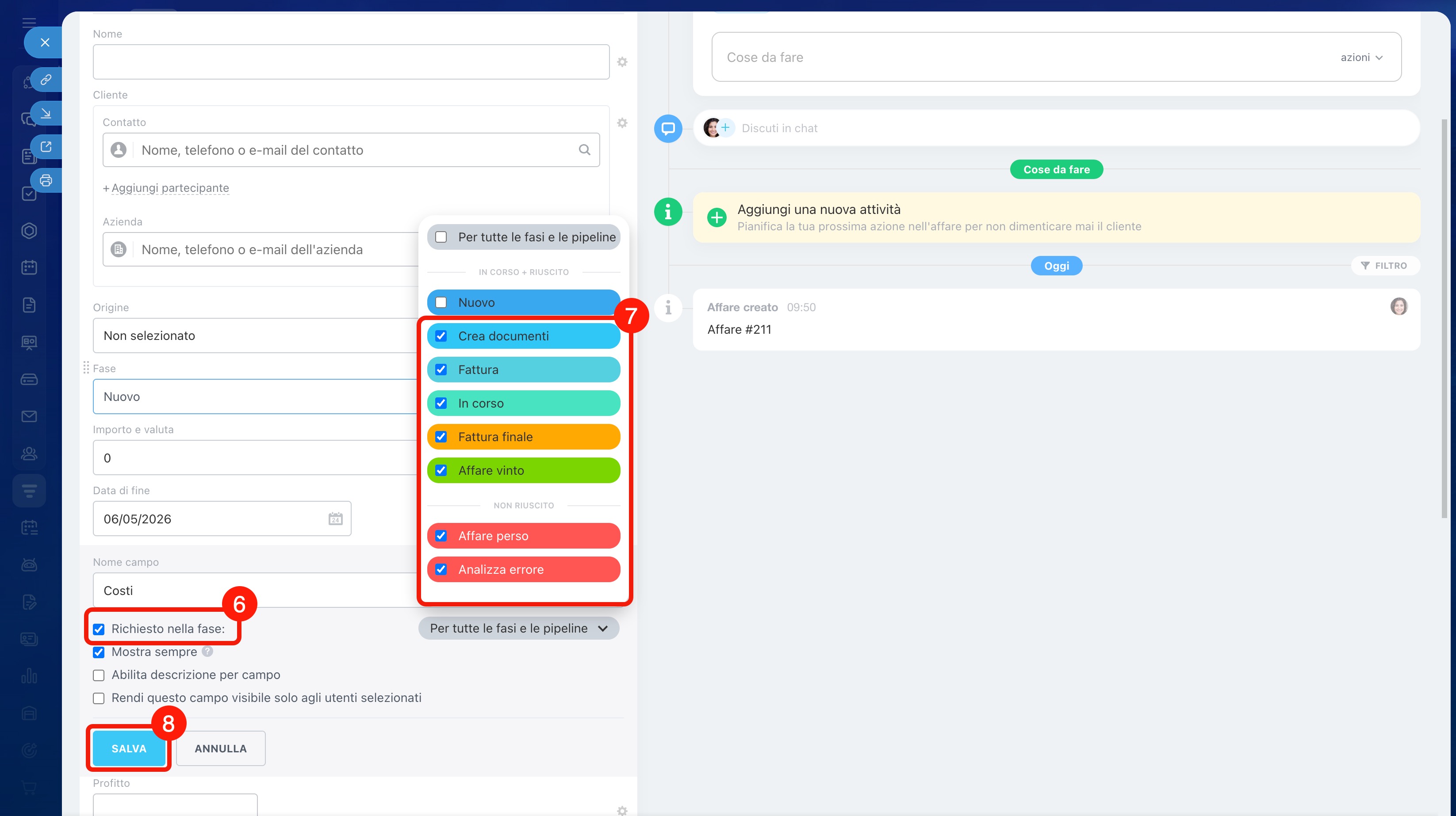Enable Abilita descrizione per campo checkbox
This screenshot has width=1456, height=816.
(99, 675)
